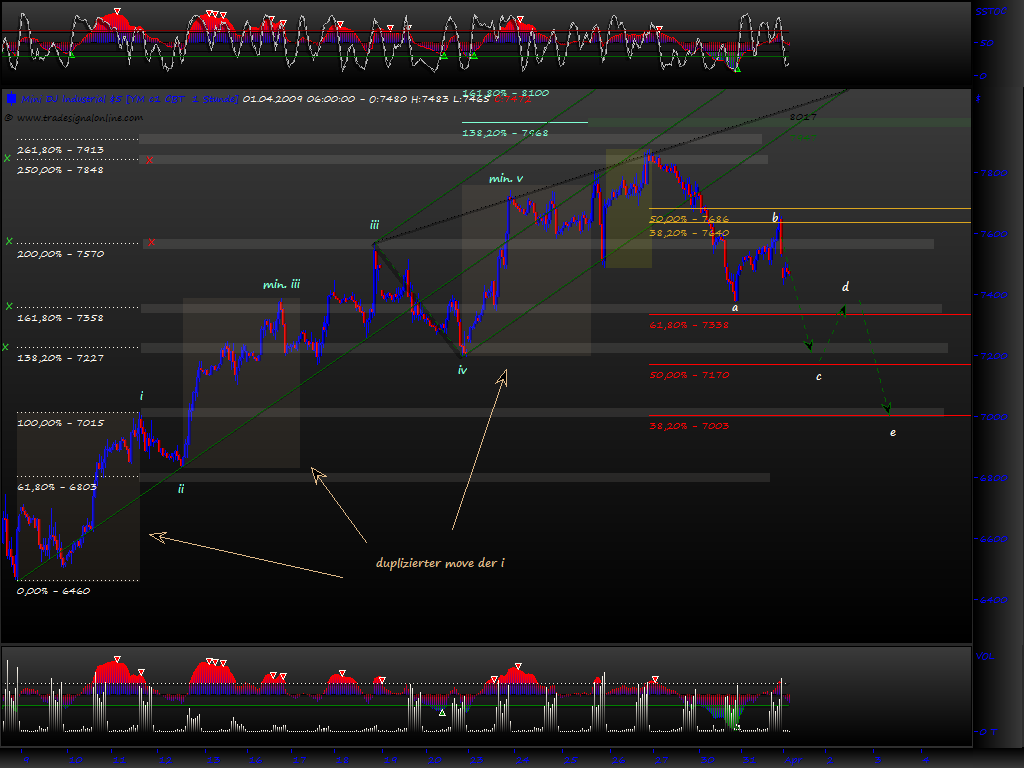Click the wave 'd' label
The width and height of the screenshot is (1024, 768).
846,287
